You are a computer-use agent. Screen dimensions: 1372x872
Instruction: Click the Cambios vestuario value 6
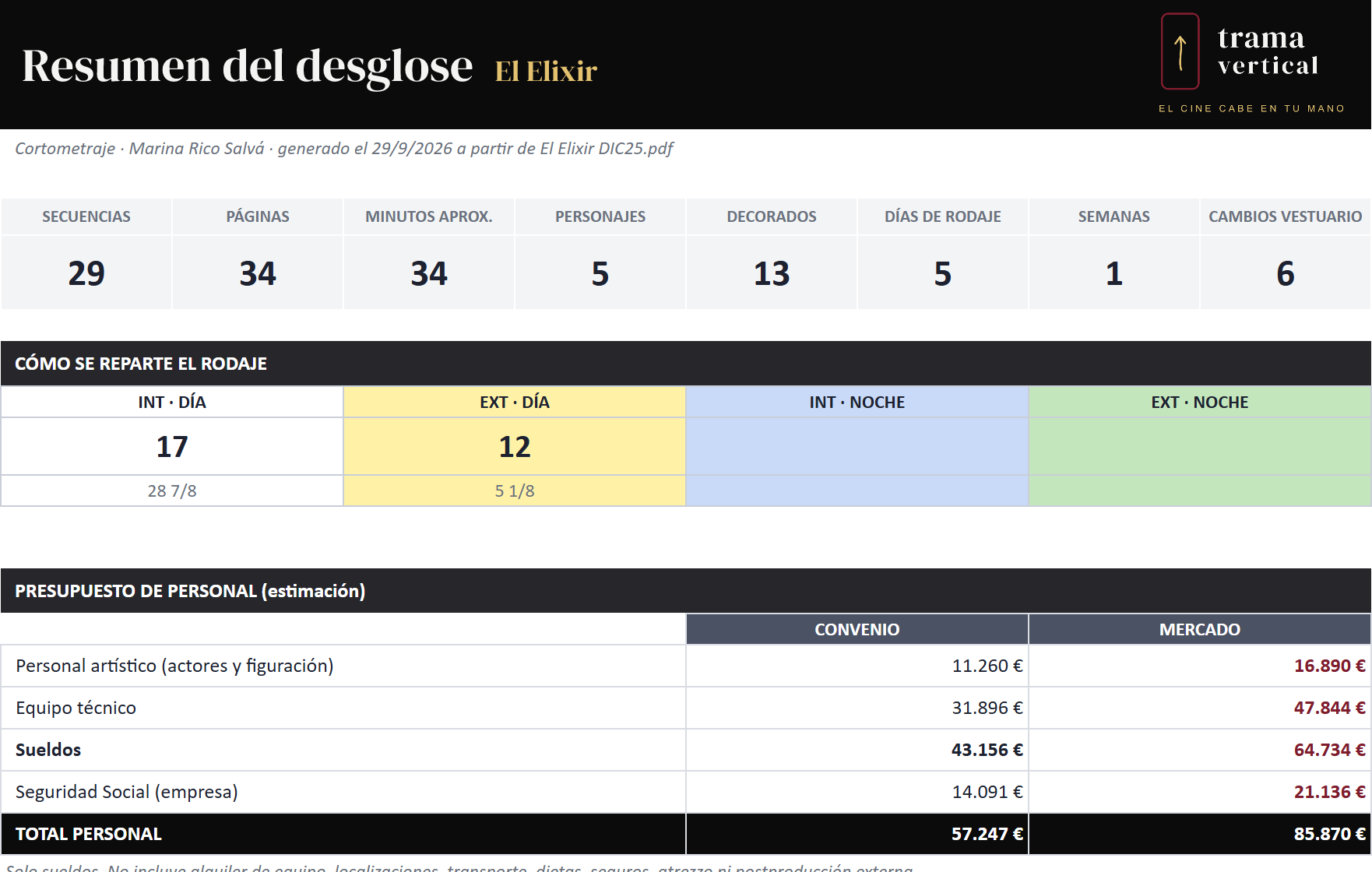click(1286, 273)
